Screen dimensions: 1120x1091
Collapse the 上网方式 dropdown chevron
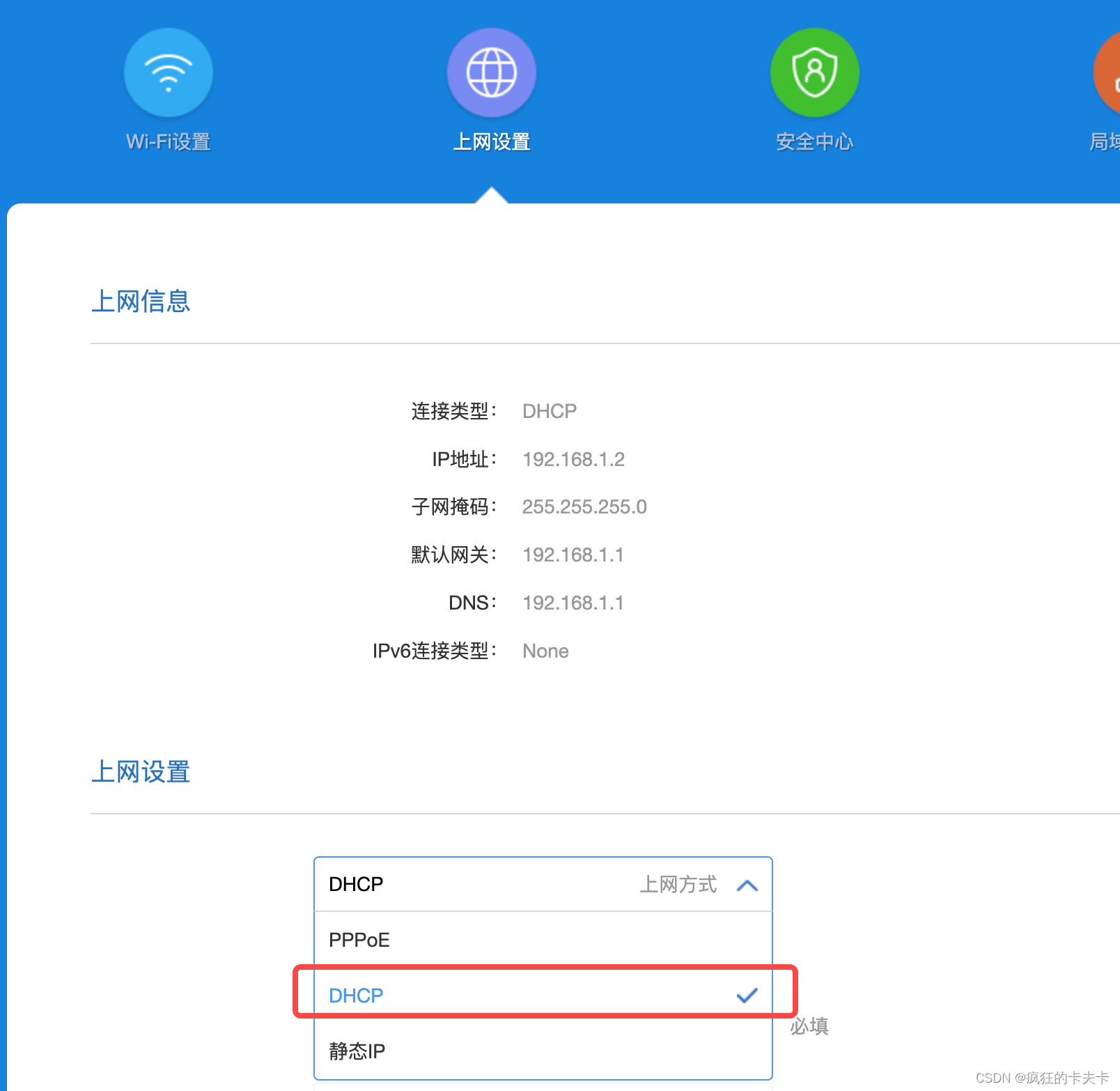(x=747, y=885)
